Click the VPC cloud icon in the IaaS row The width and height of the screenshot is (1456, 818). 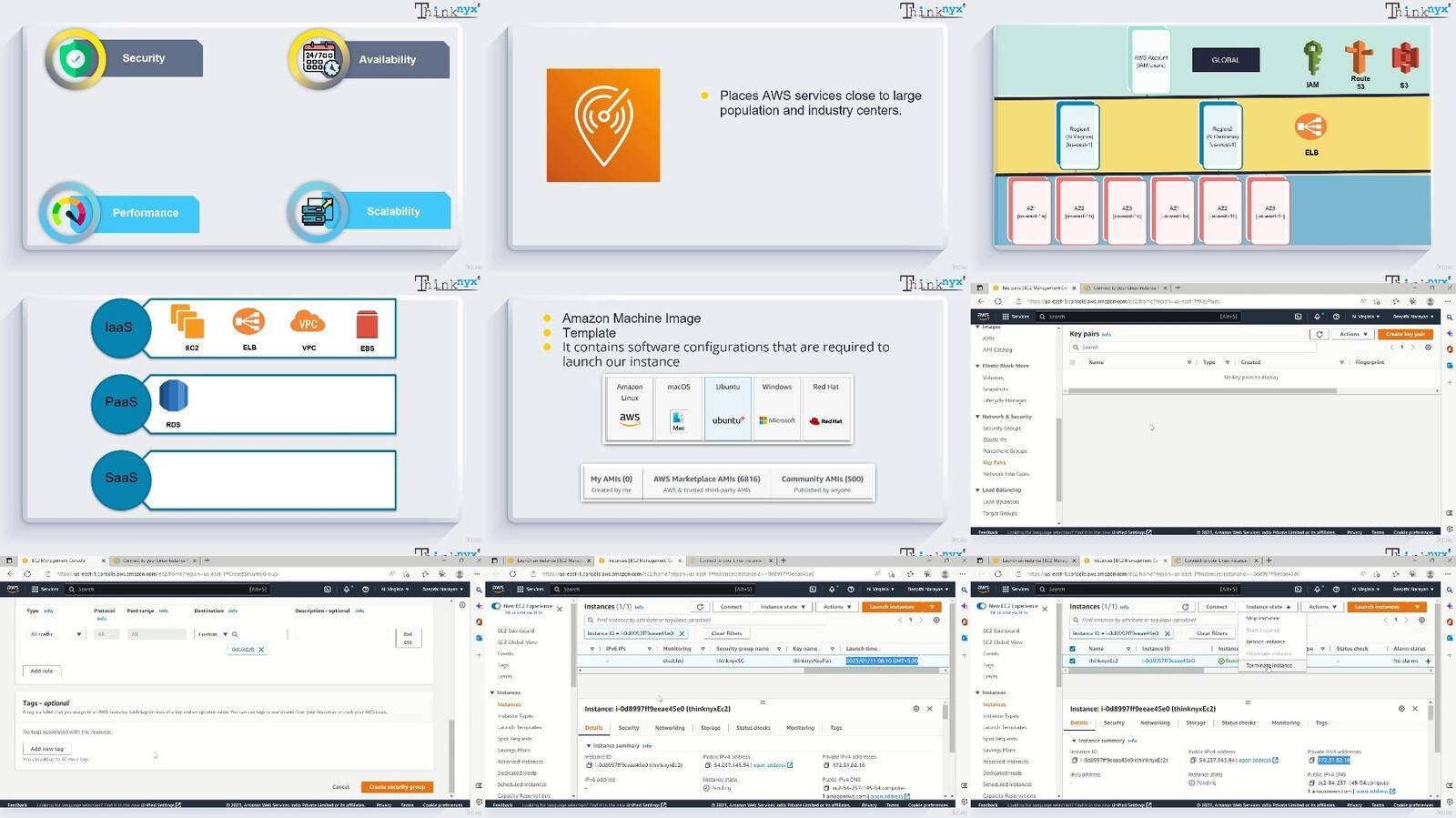(x=308, y=323)
